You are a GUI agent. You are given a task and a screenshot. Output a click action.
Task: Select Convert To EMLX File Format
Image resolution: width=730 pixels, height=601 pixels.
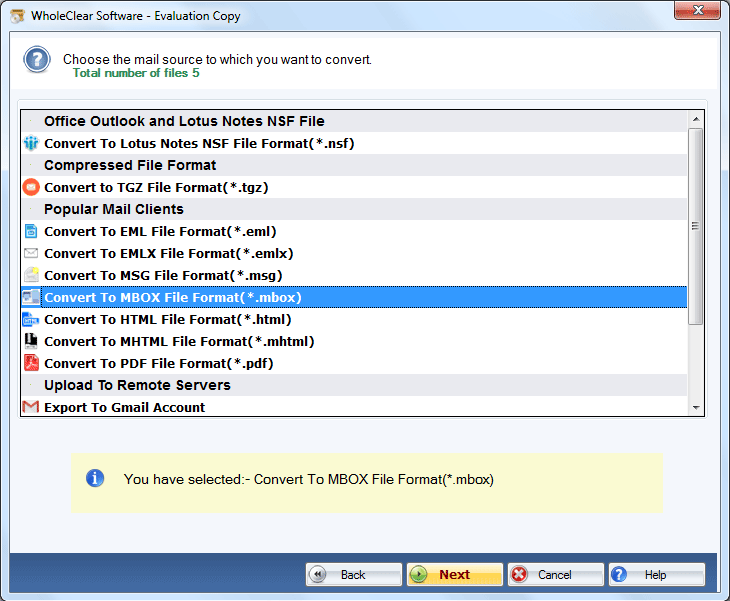pyautogui.click(x=354, y=253)
